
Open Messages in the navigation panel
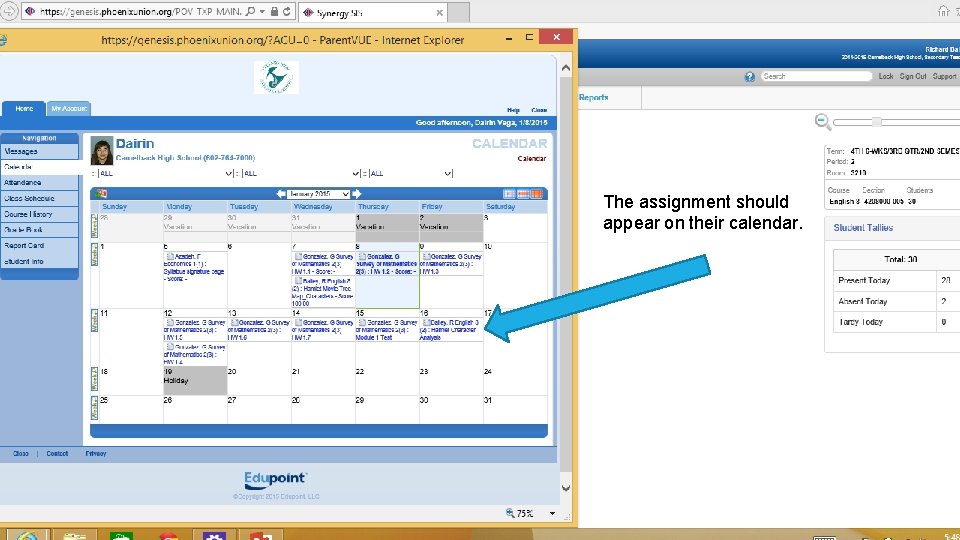point(40,151)
